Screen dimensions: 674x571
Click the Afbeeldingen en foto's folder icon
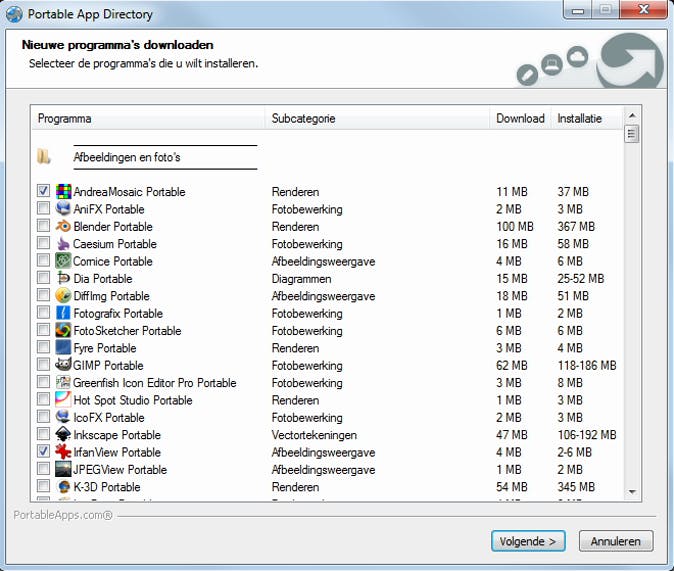point(43,157)
